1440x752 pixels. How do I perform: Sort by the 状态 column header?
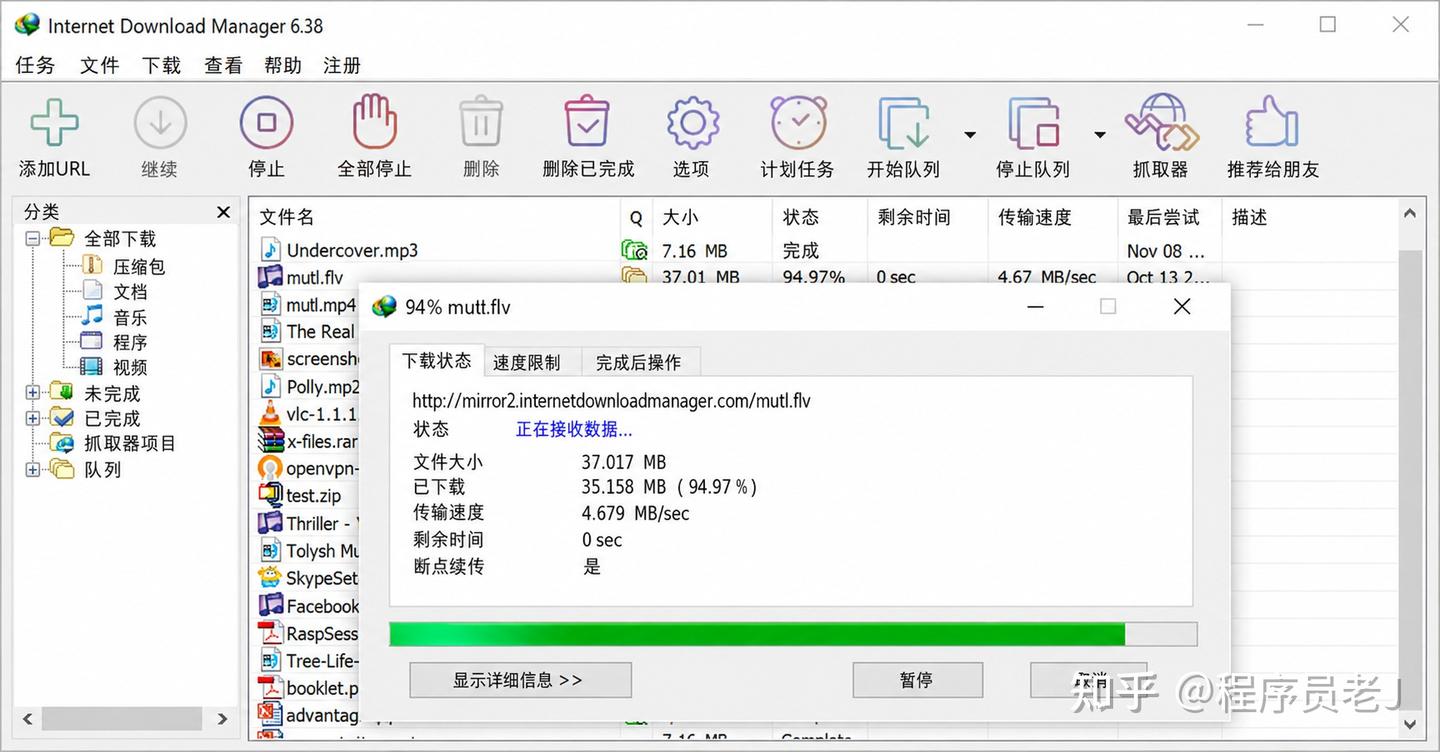click(819, 217)
